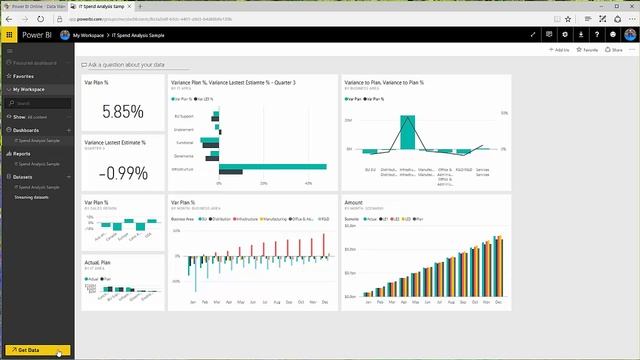Open the Var Plan % 5.85% tile
The image size is (640, 360).
[123, 103]
